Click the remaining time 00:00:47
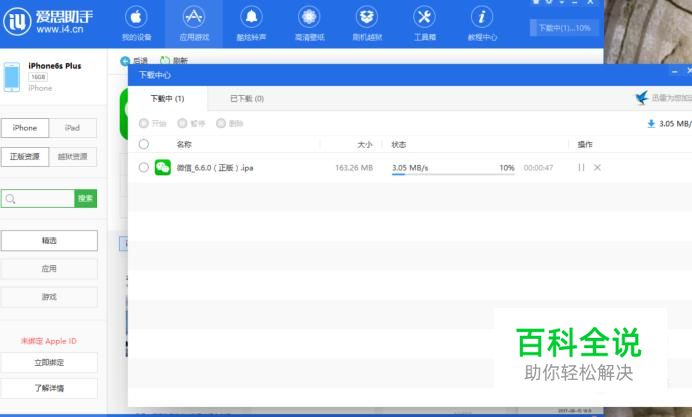 538,168
